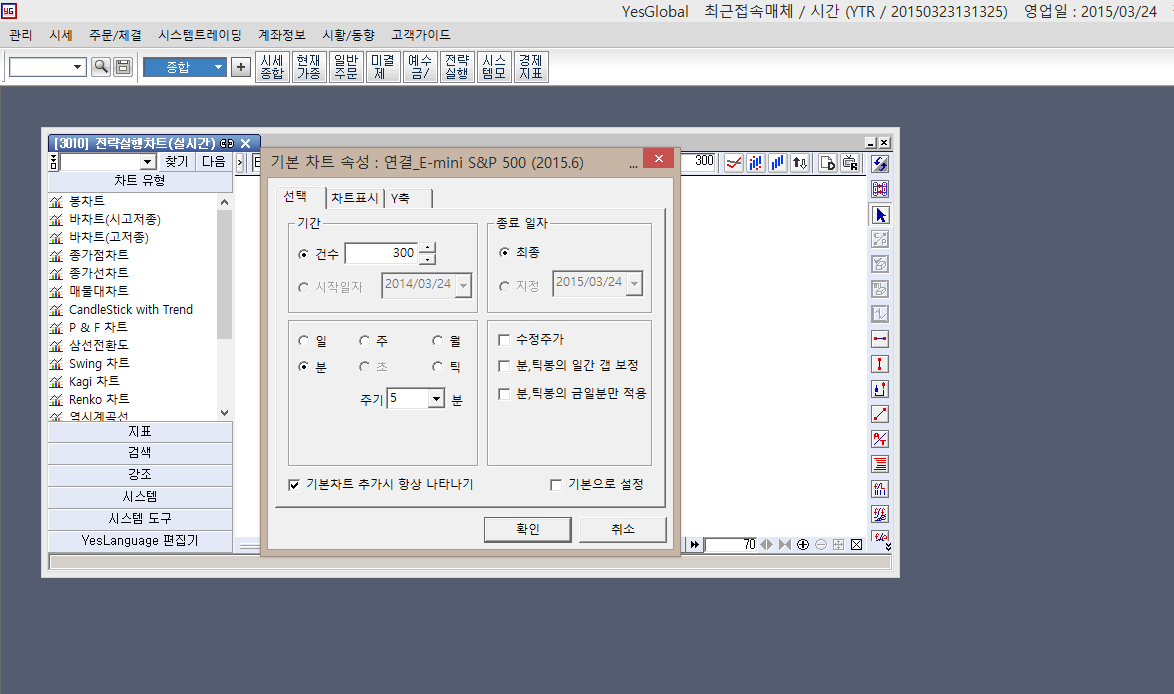This screenshot has width=1174, height=694.
Task: Select the 최종 end date radio button
Action: (504, 252)
